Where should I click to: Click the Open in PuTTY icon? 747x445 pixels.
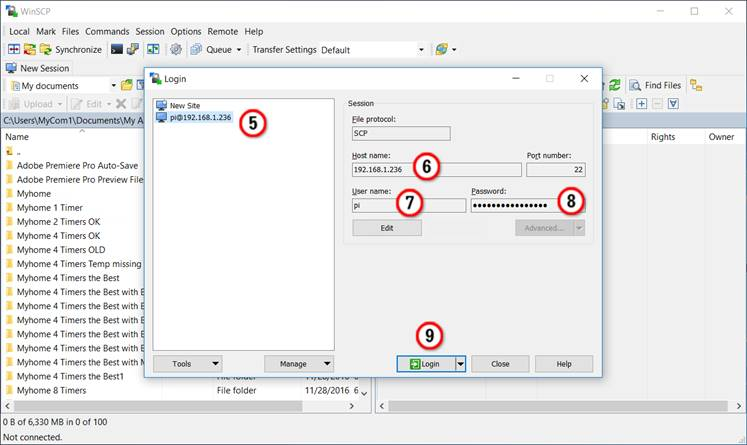click(x=133, y=49)
